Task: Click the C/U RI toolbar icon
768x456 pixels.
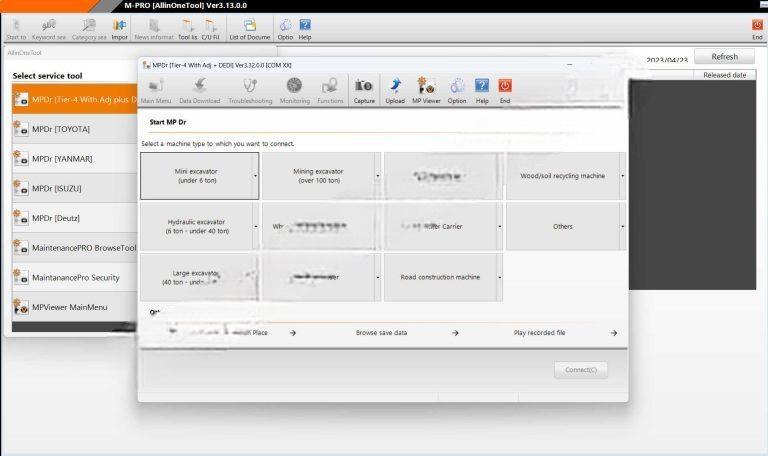Action: [x=211, y=30]
